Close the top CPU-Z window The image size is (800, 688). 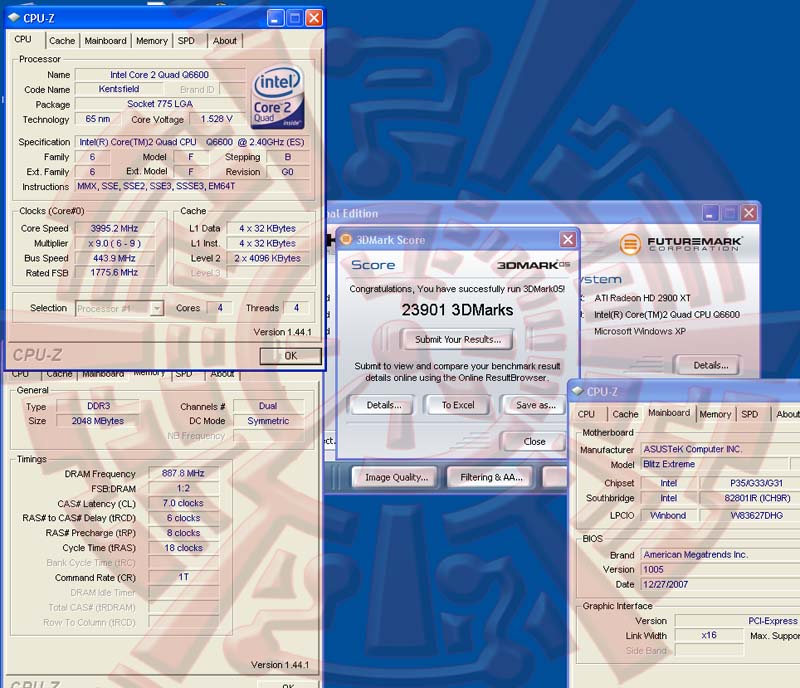point(314,18)
